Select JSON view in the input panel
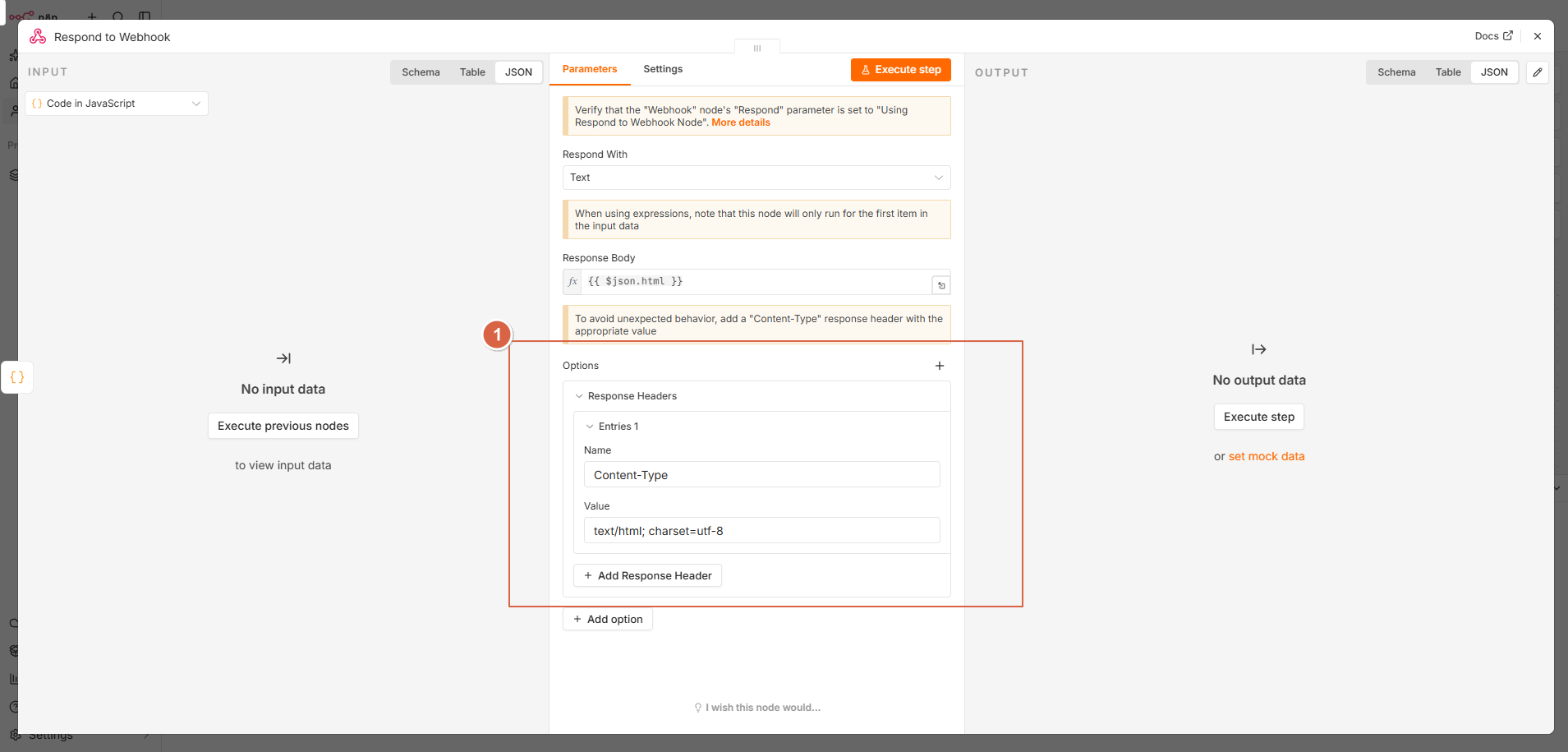The image size is (1568, 752). (x=518, y=72)
